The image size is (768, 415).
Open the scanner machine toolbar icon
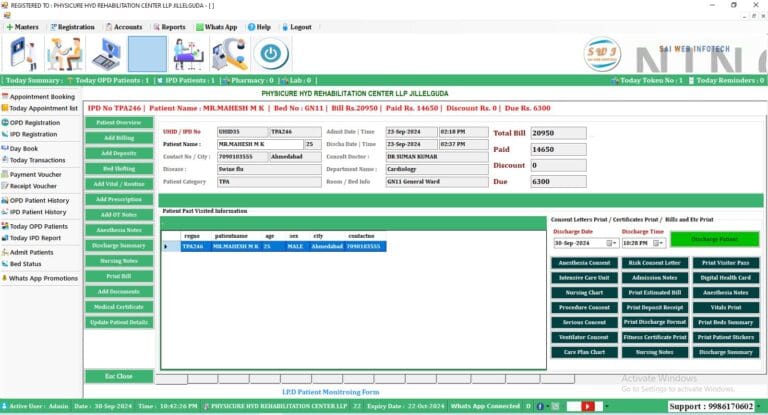[229, 54]
